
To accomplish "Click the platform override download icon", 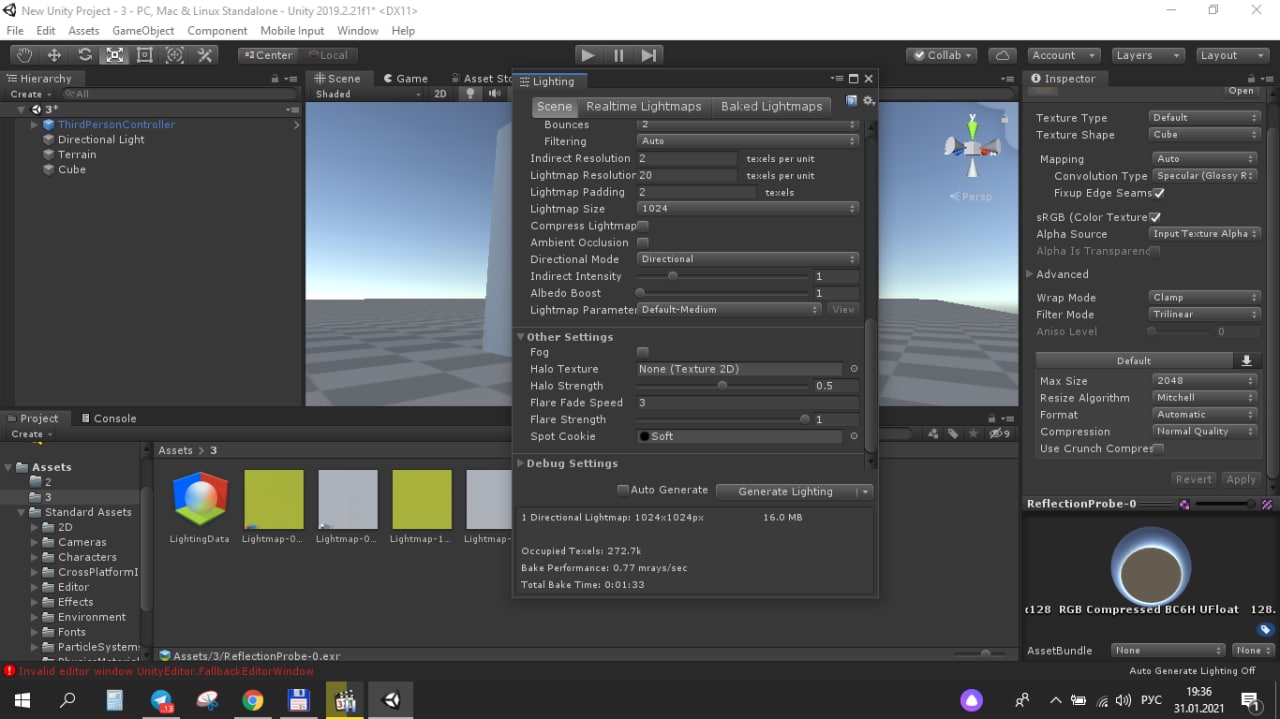I will (x=1246, y=361).
